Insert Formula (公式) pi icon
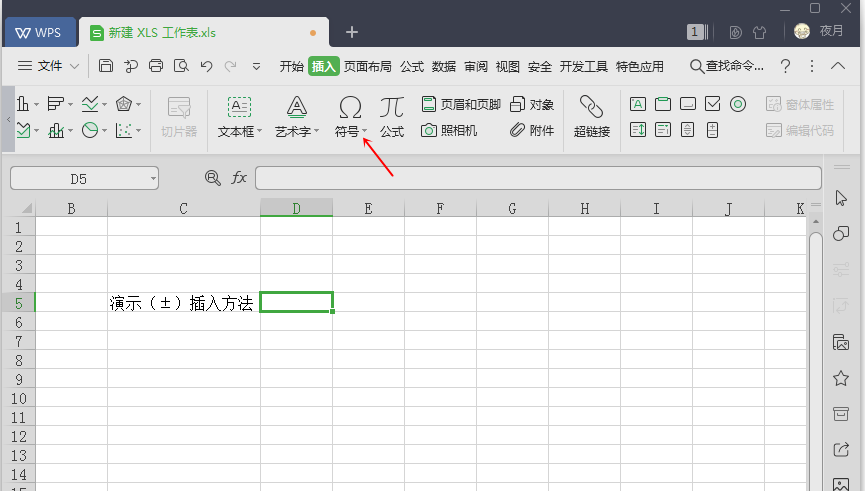Viewport: 865px width, 491px height. point(392,108)
